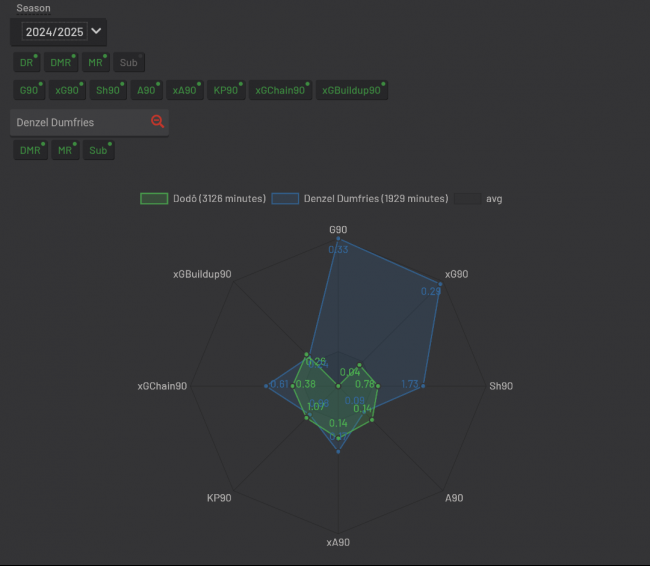Toggle the xGChain90 metric chip

[x=280, y=90]
